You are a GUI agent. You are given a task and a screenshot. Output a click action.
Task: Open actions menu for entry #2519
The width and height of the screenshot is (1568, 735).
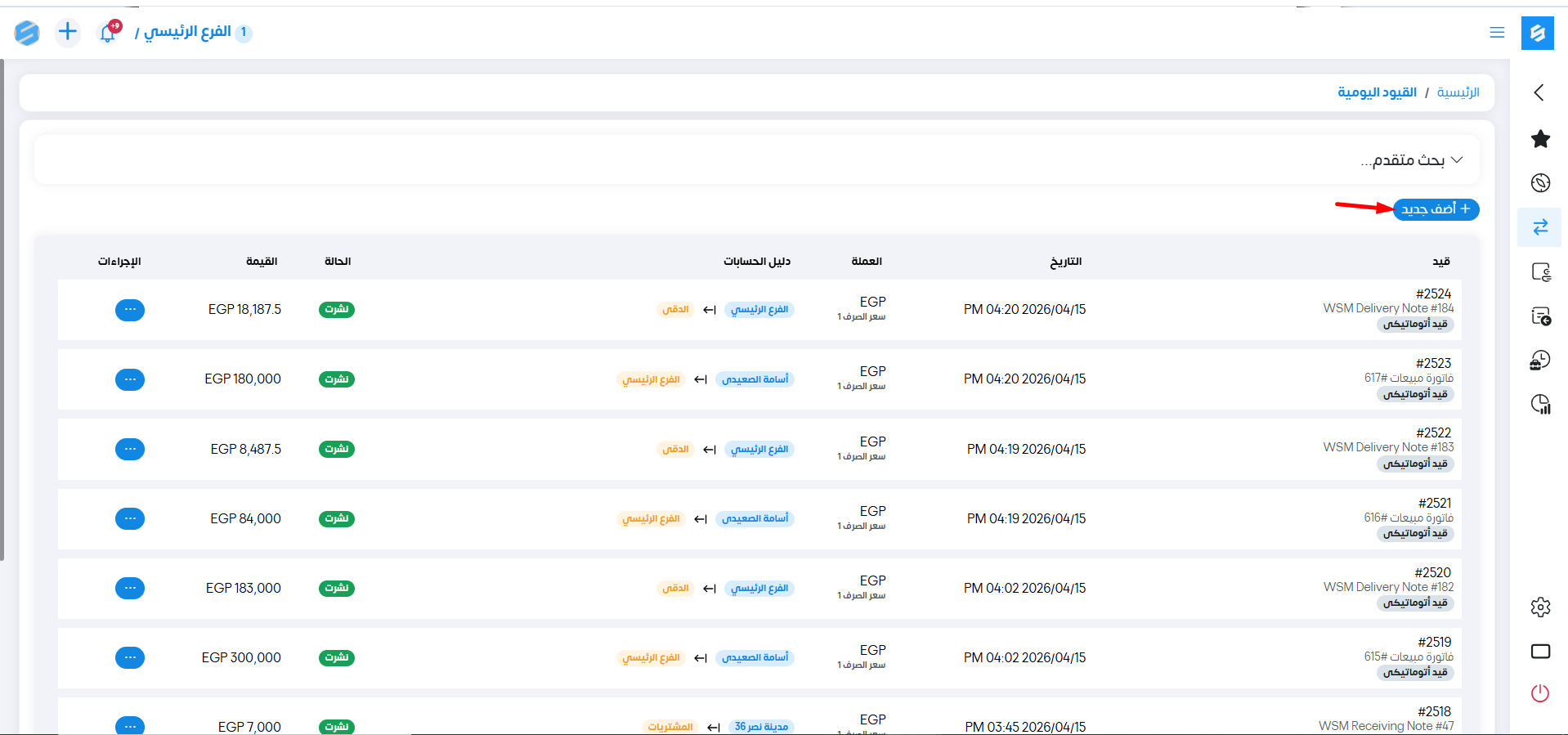130,657
